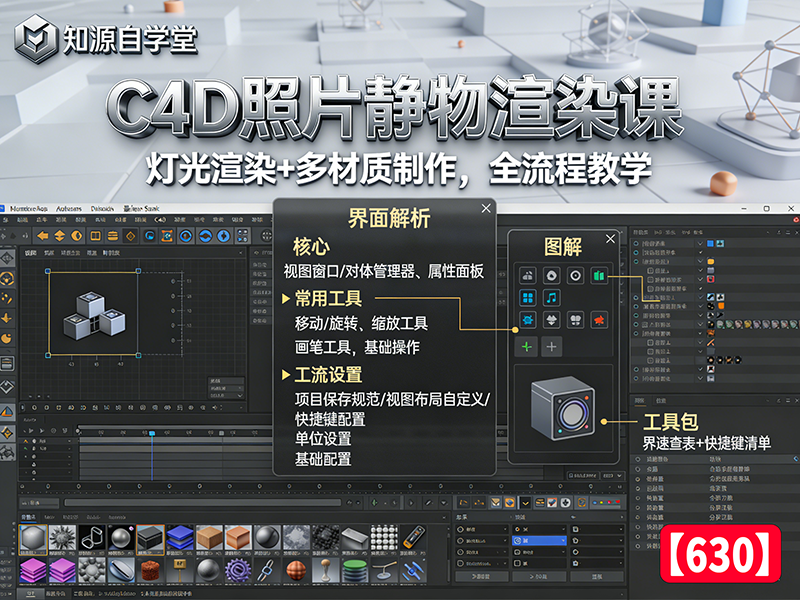
Task: Expand the 常用工具 section
Action: (287, 299)
